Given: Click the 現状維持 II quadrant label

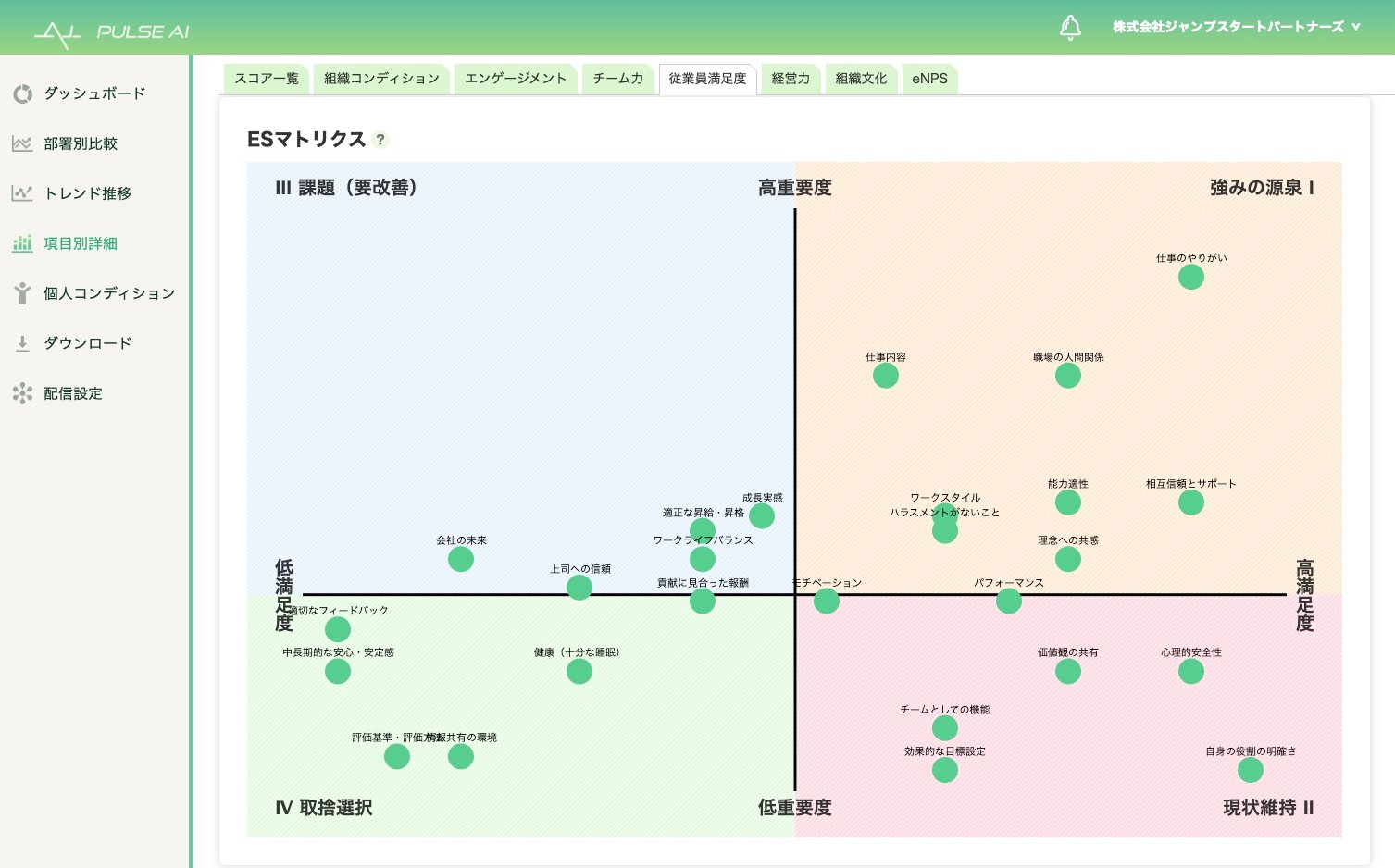Looking at the screenshot, I should 1268,808.
